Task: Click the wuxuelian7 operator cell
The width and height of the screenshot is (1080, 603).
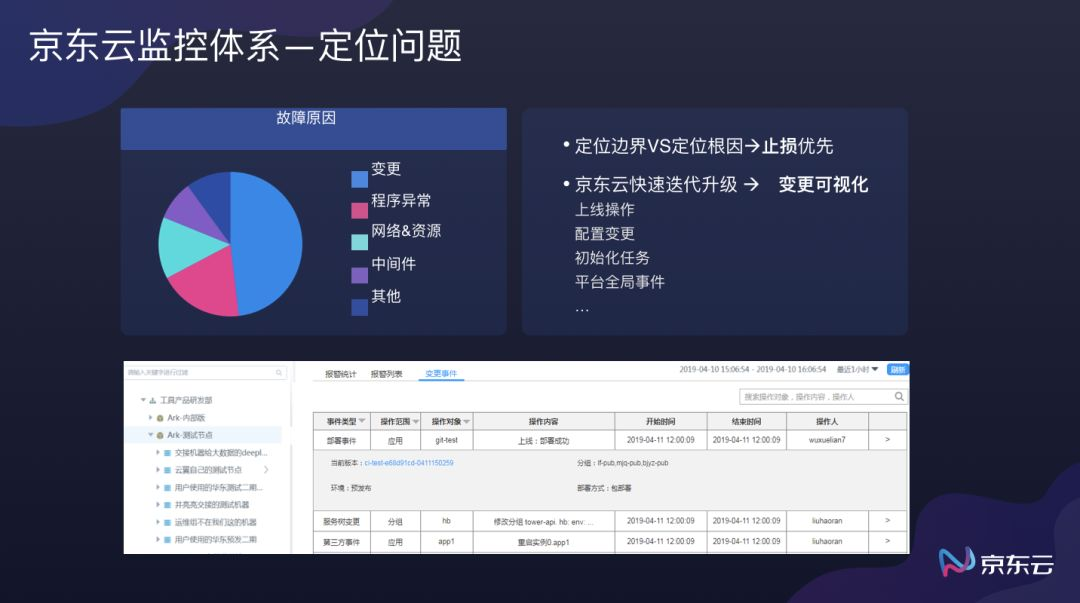Action: [x=827, y=440]
